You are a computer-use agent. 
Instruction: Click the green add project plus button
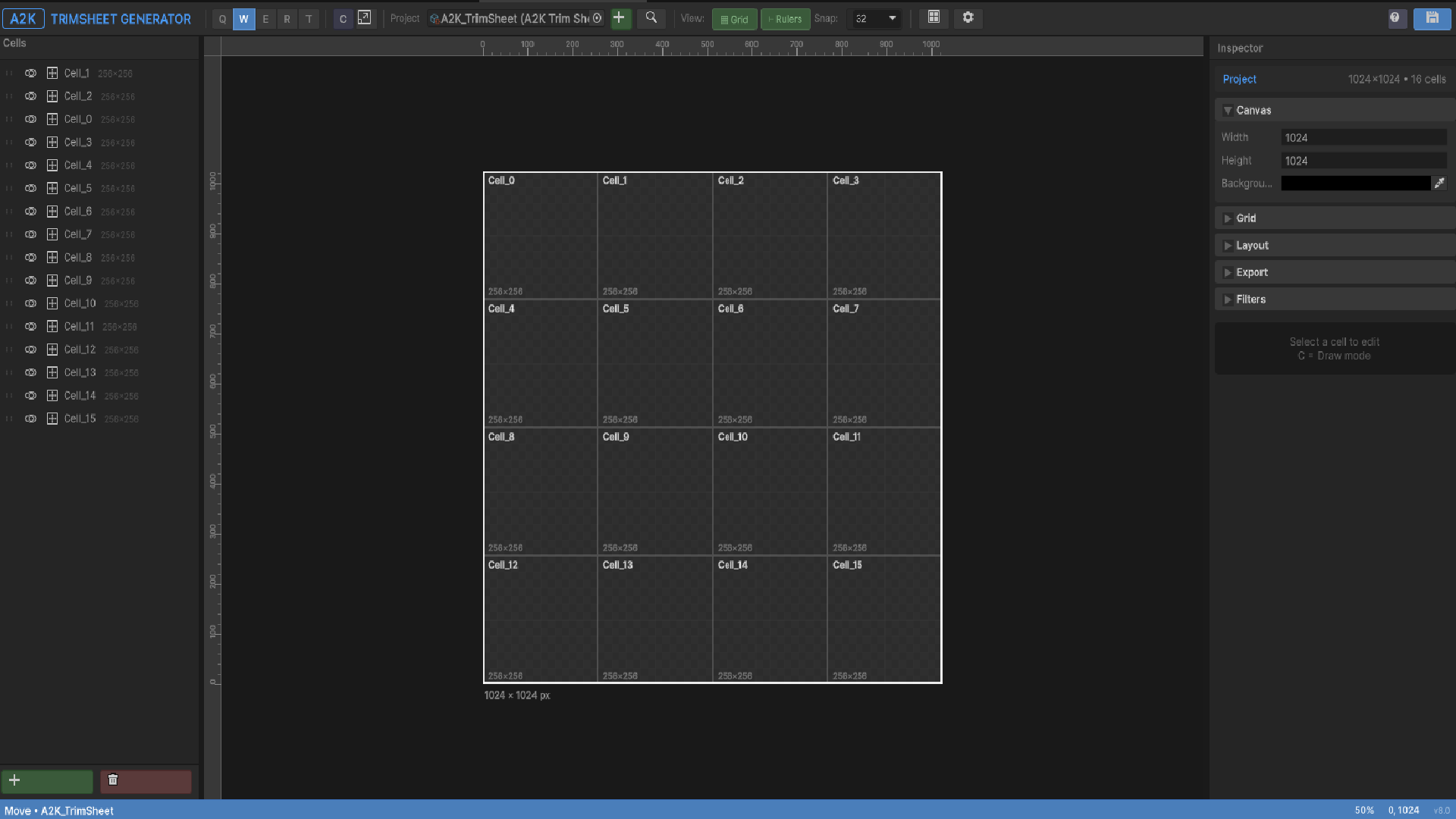point(620,18)
